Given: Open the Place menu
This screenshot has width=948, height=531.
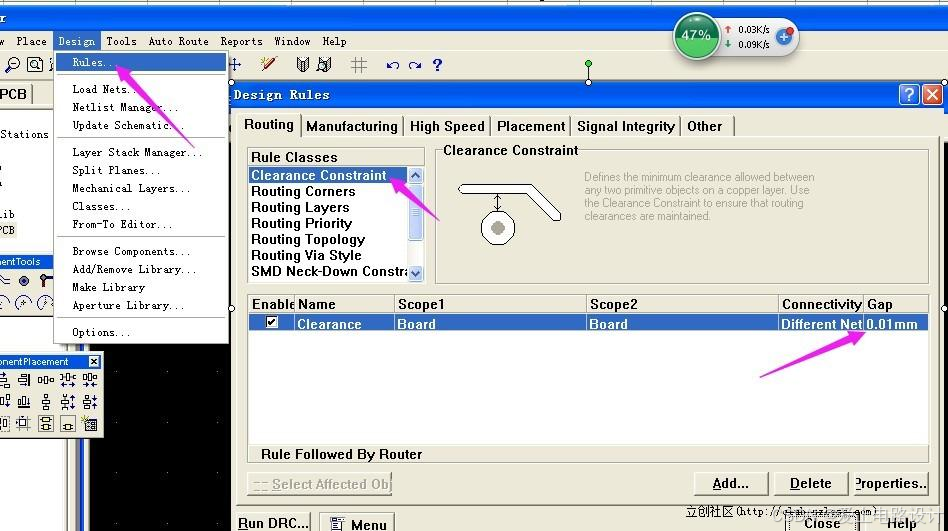Looking at the screenshot, I should 31,41.
